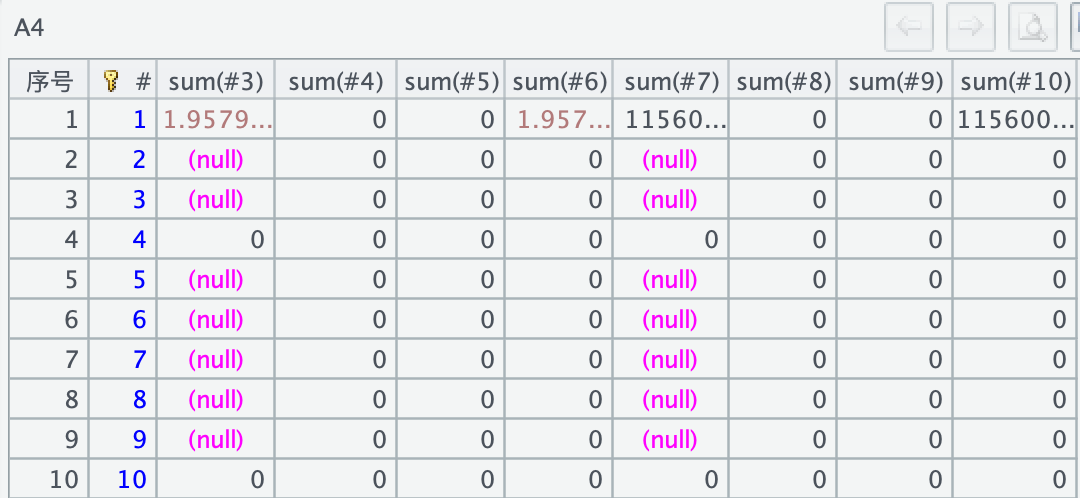
Task: Click the truncated 1.9579... cell in sum(#3)
Action: 217,120
